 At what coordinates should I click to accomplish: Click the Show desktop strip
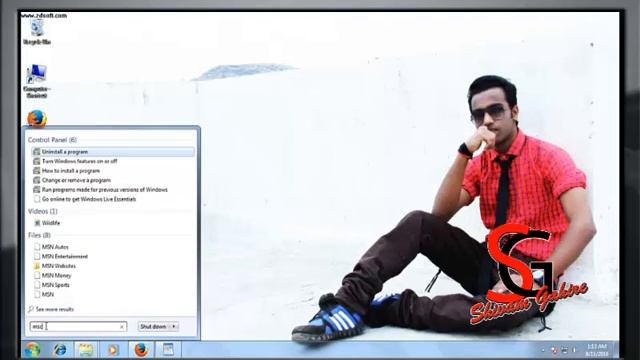click(616, 350)
